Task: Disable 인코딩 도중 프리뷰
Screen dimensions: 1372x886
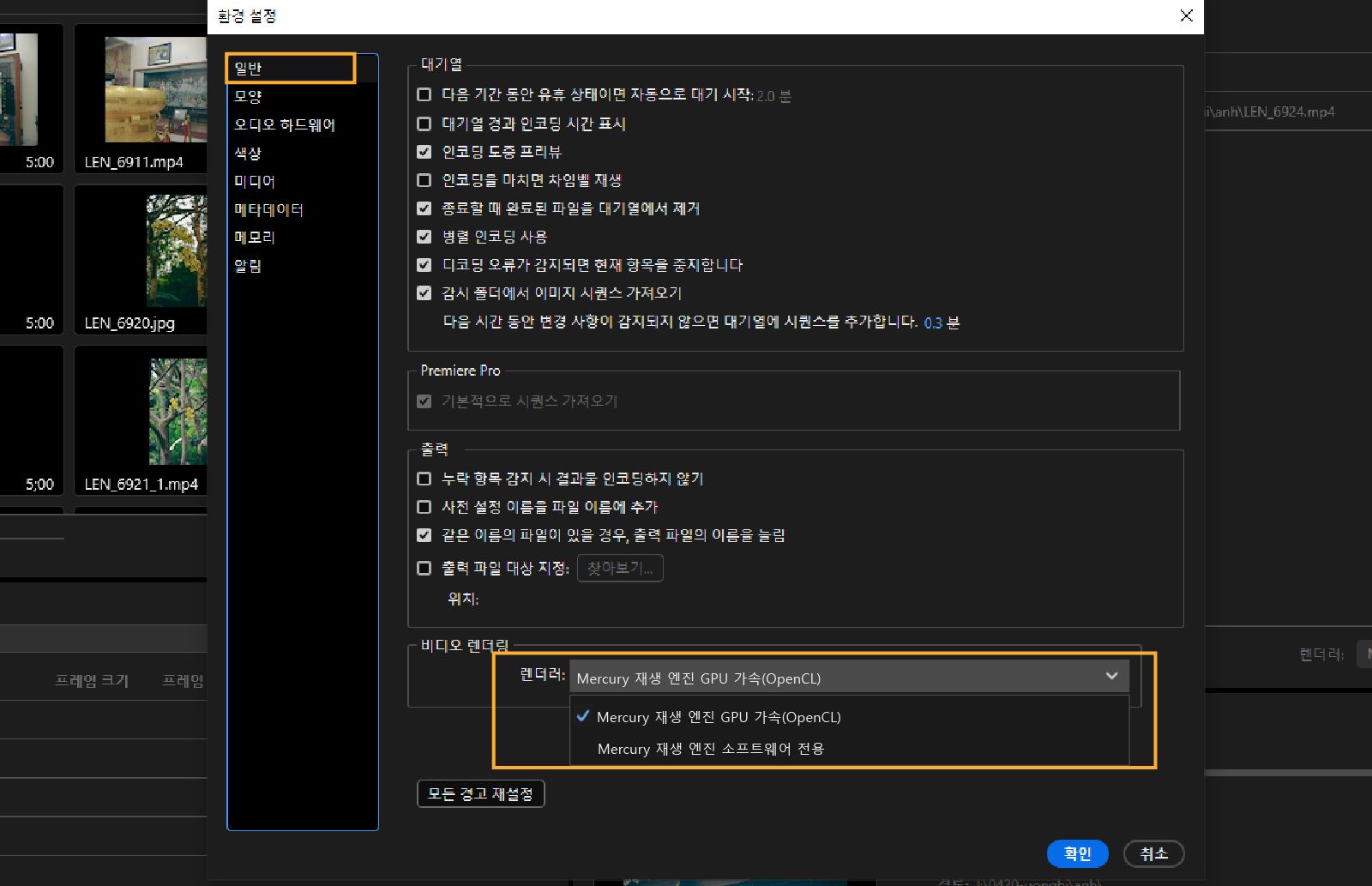Action: tap(424, 152)
